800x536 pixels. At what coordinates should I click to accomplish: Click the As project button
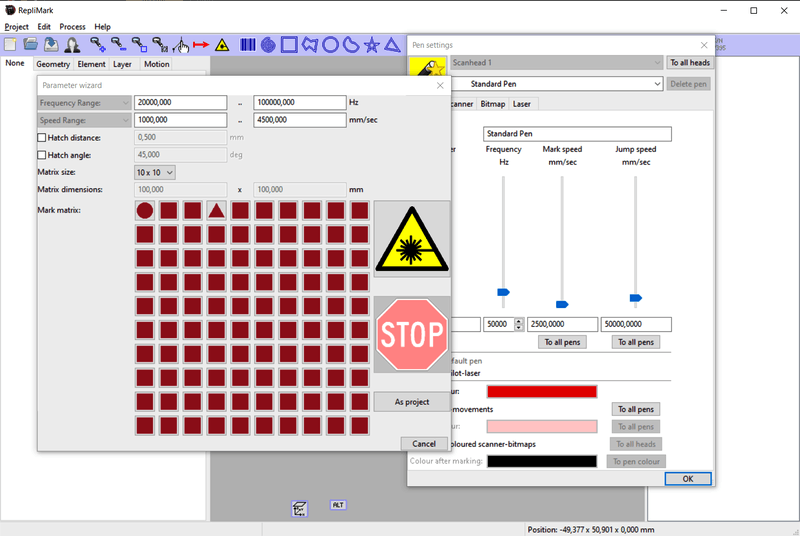[412, 402]
